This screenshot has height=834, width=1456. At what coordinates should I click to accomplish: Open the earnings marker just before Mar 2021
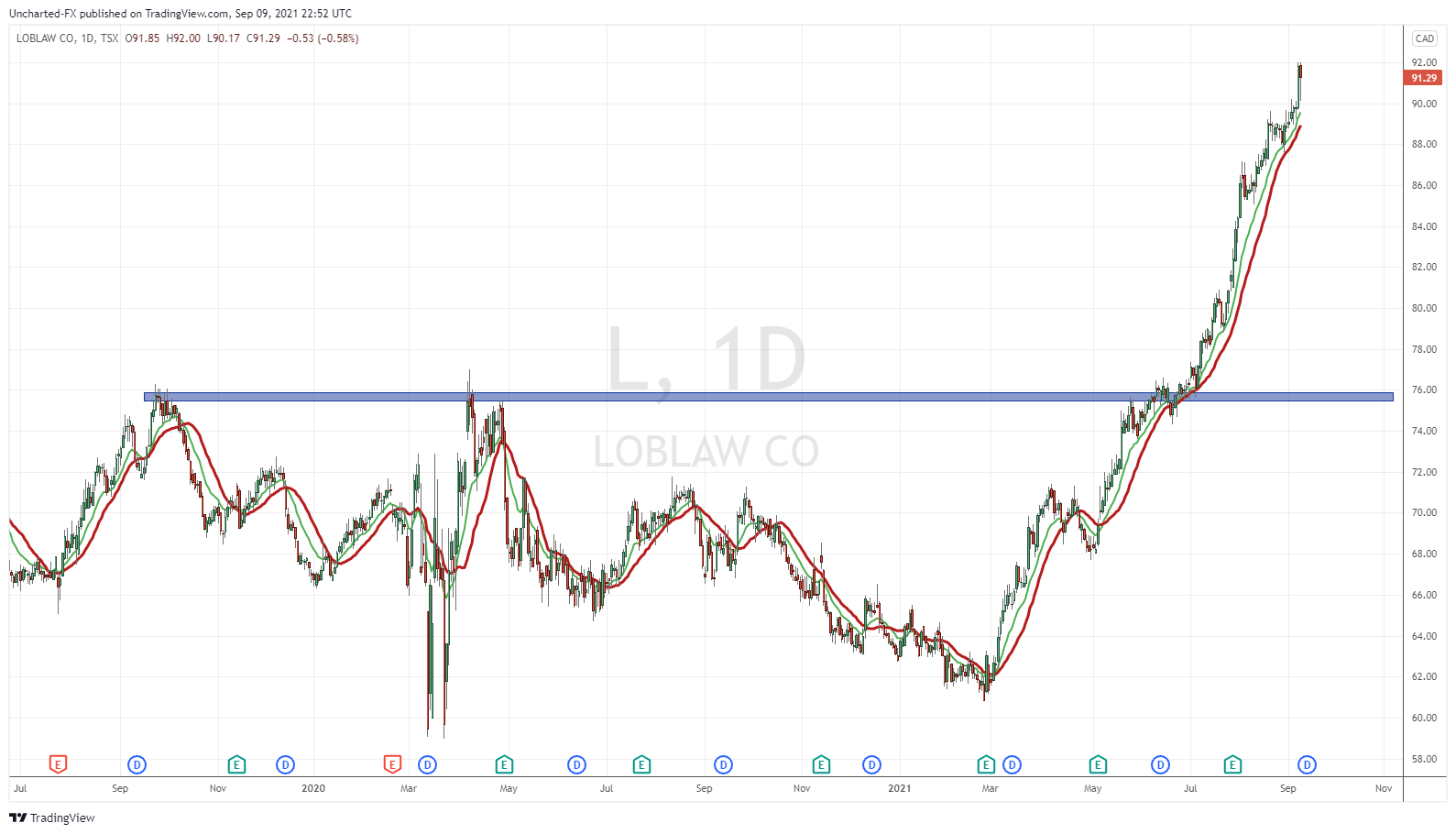pyautogui.click(x=986, y=763)
